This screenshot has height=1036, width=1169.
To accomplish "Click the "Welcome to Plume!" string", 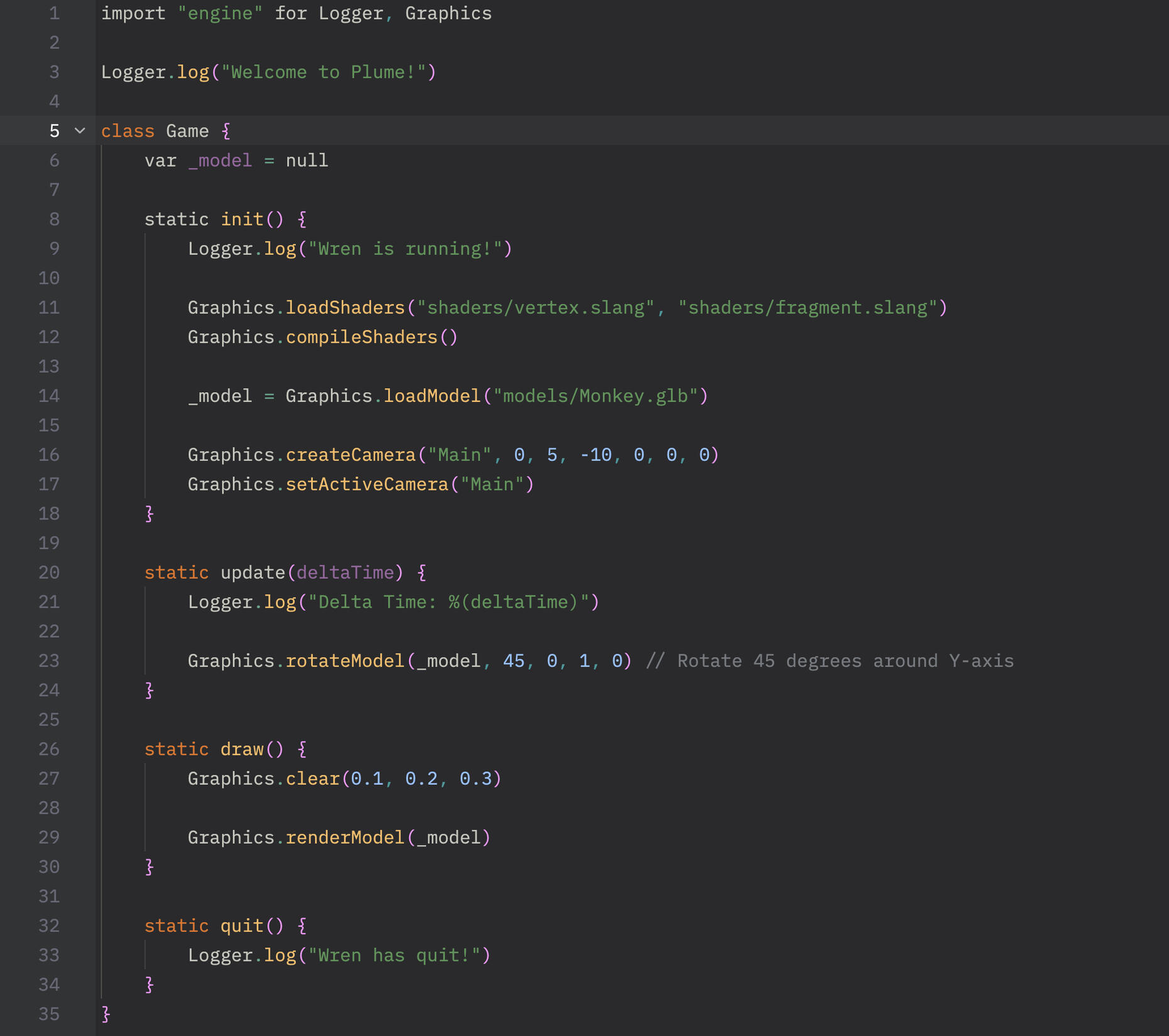I will pyautogui.click(x=324, y=72).
